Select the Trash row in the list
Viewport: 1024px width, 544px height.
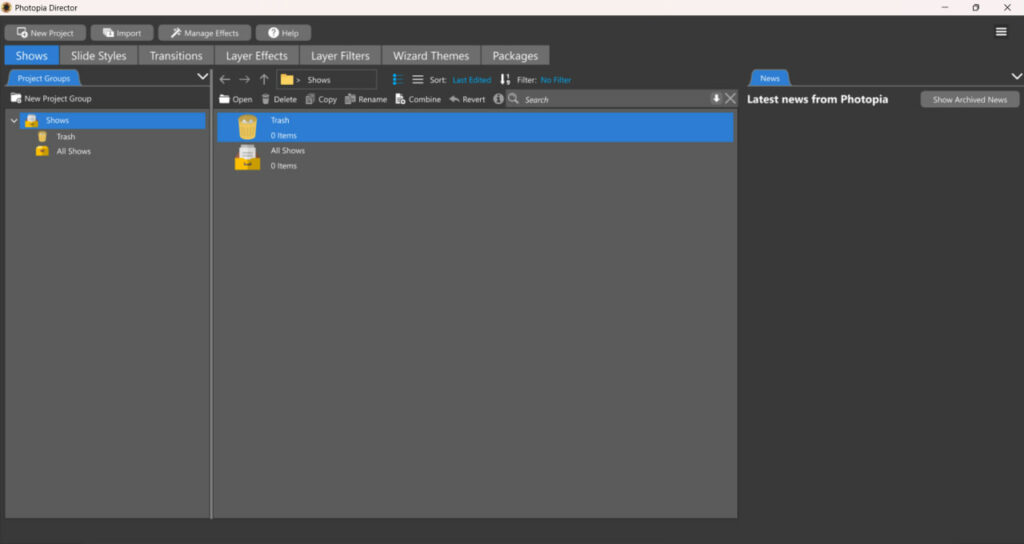475,127
